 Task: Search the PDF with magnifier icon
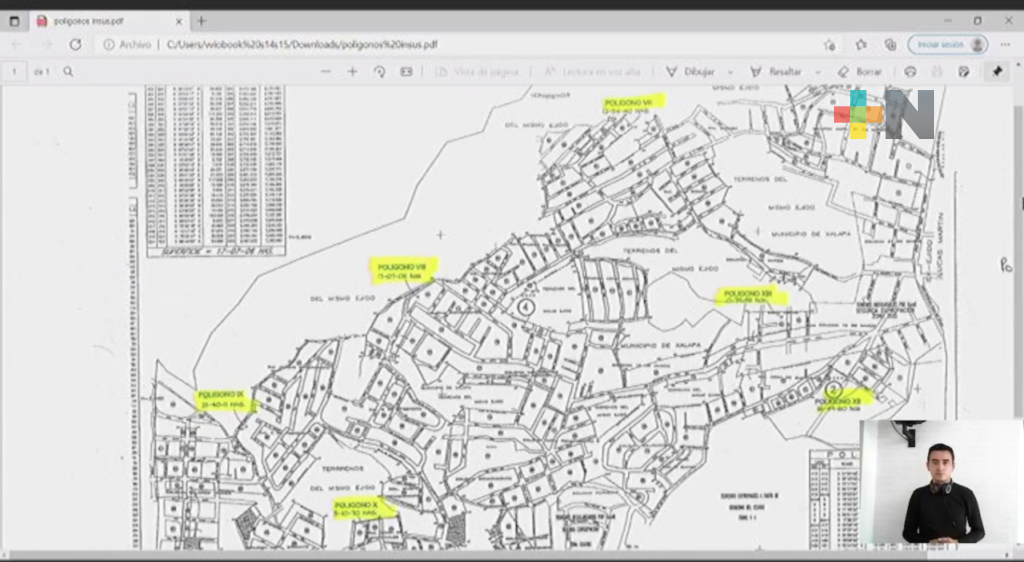click(68, 72)
